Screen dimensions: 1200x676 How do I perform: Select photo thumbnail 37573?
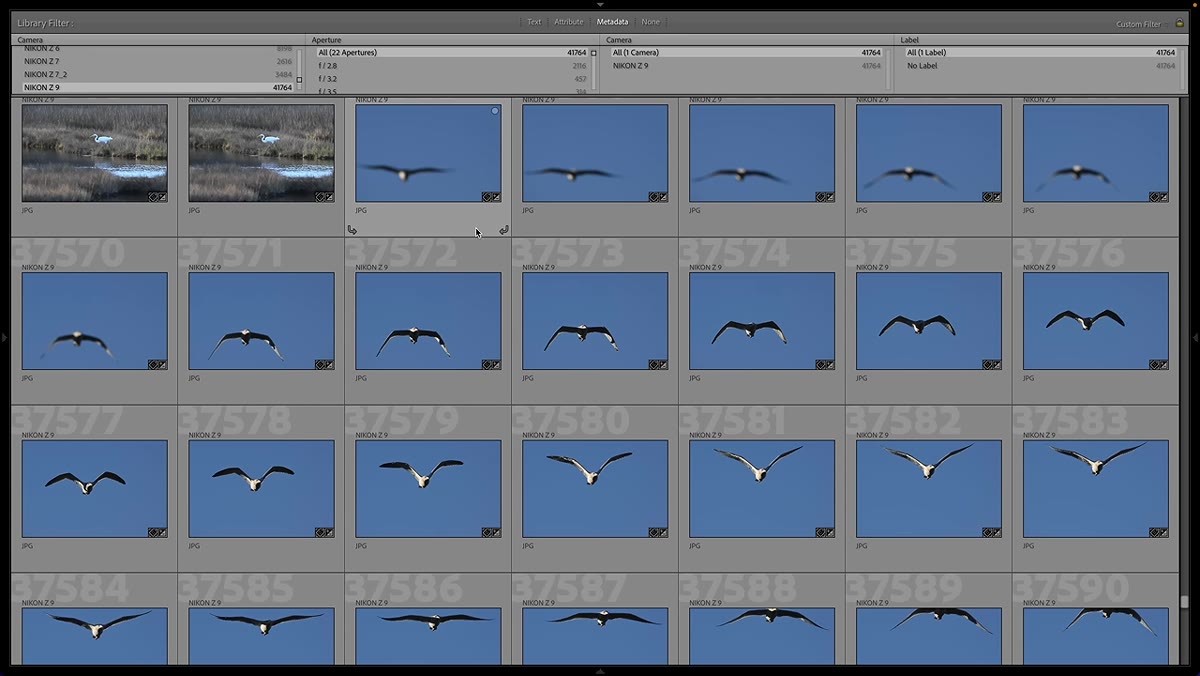coord(595,321)
